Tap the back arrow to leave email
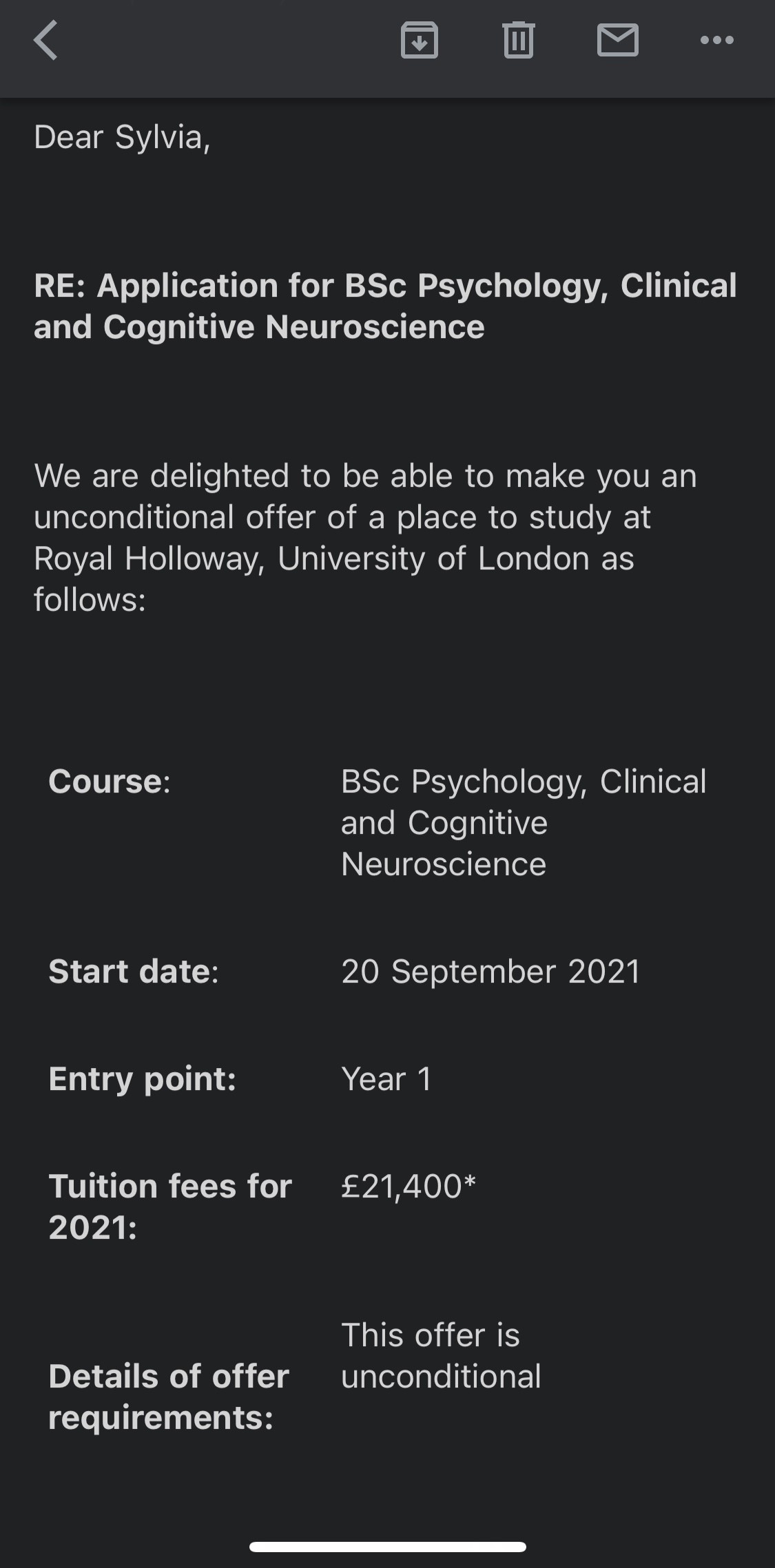The height and width of the screenshot is (1568, 775). coord(45,40)
